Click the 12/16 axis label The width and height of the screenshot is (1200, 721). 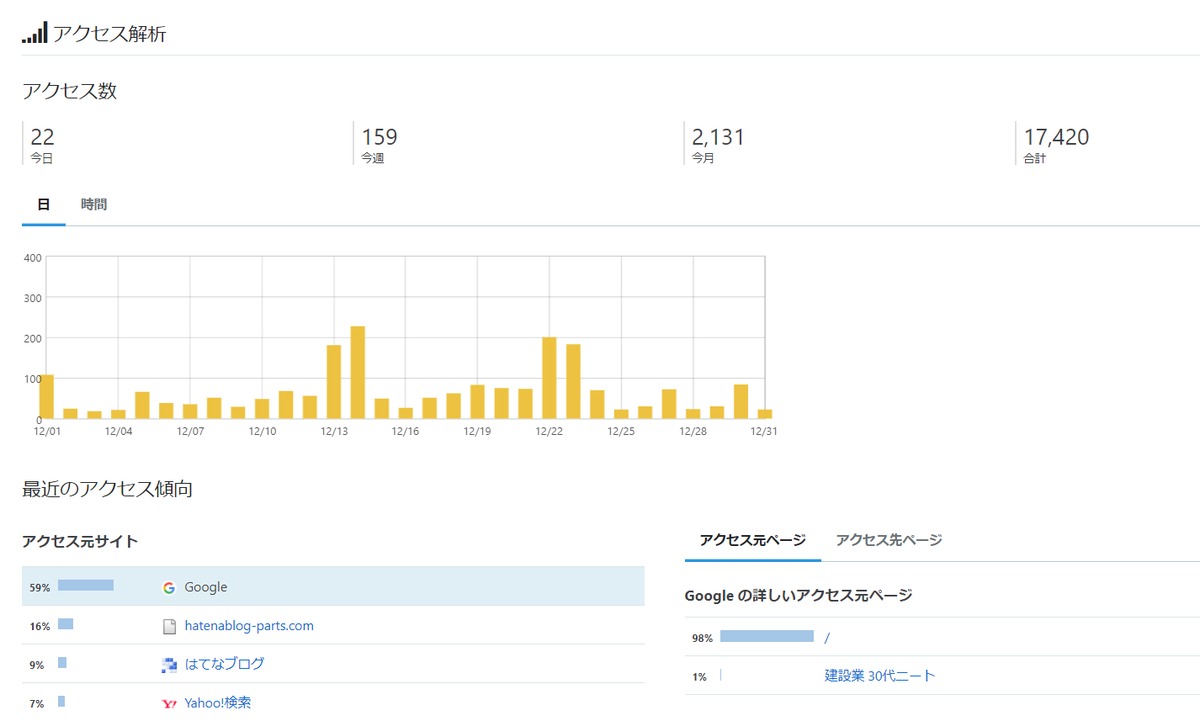405,431
